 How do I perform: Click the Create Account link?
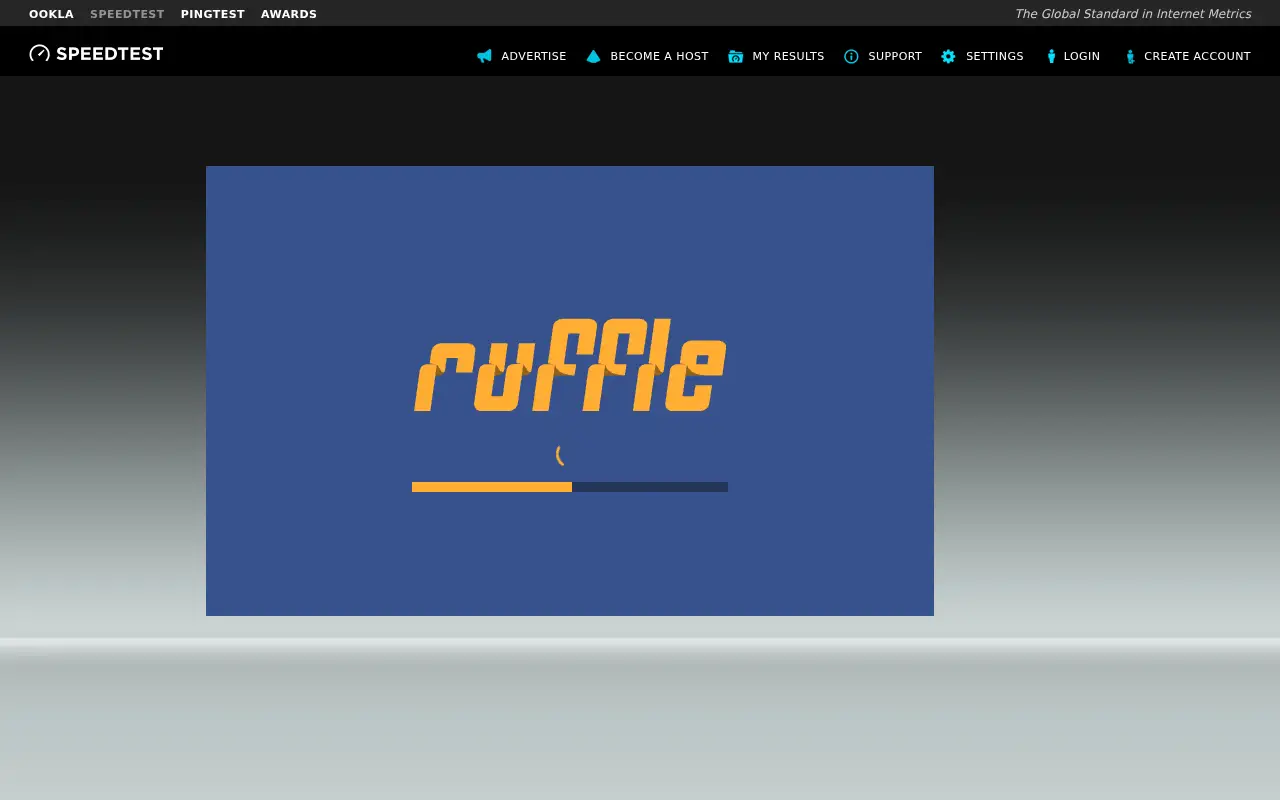click(x=1197, y=56)
